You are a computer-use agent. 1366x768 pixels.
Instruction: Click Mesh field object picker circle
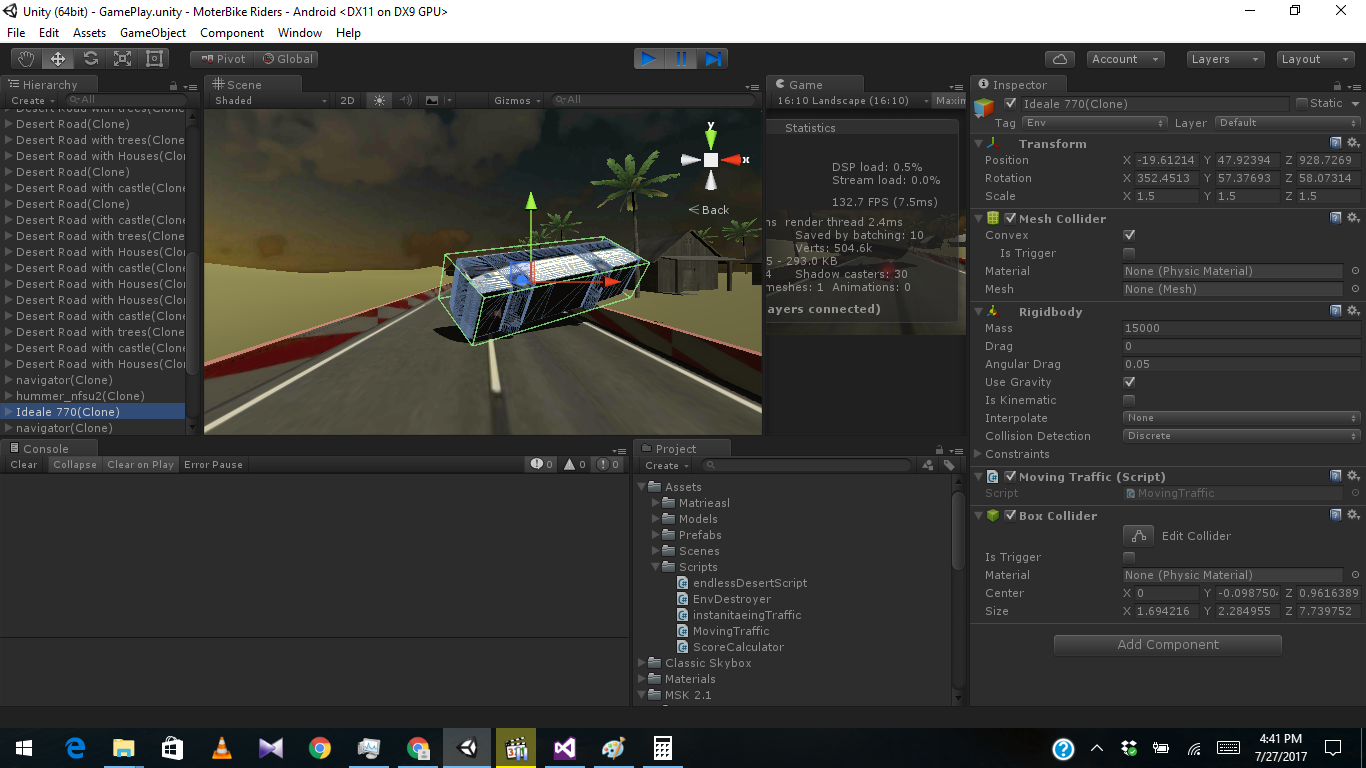[1355, 289]
